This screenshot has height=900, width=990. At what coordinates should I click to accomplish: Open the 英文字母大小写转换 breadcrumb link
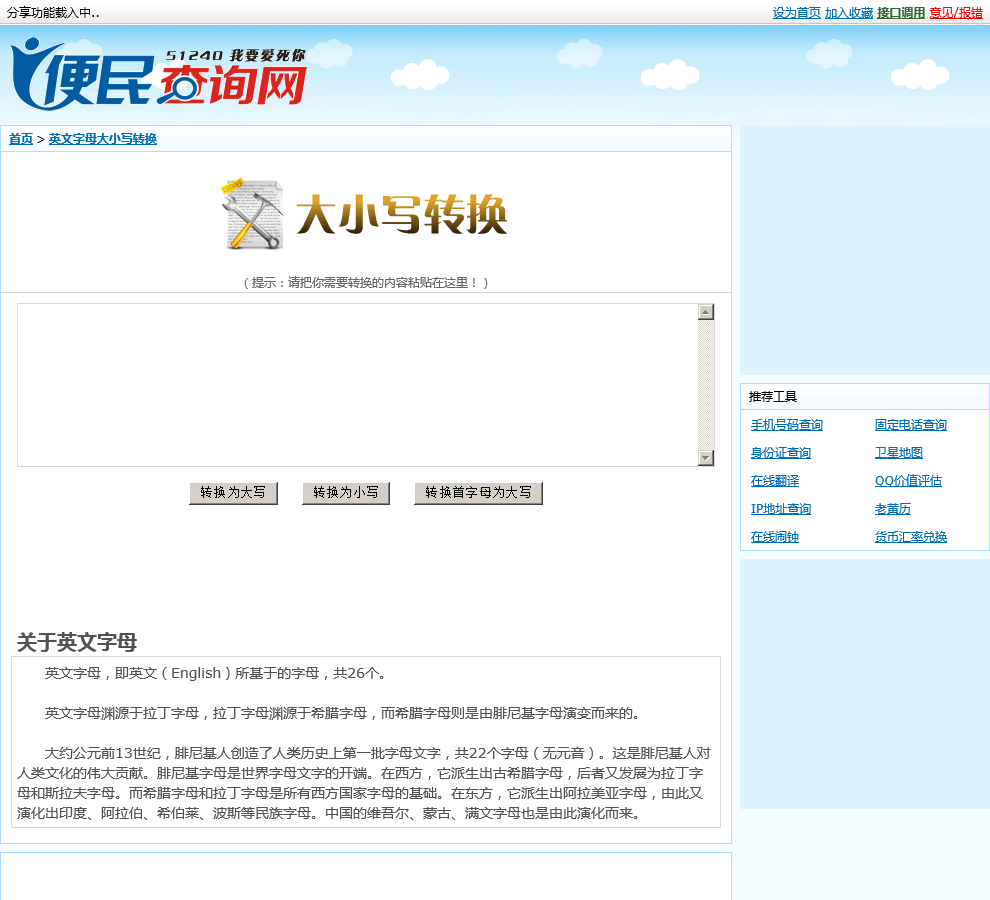click(103, 139)
